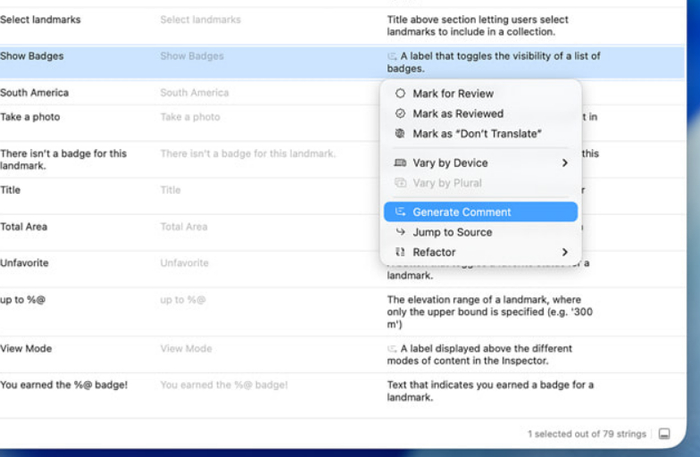Click the Refactor menu icon
The height and width of the screenshot is (457, 700).
coord(400,252)
